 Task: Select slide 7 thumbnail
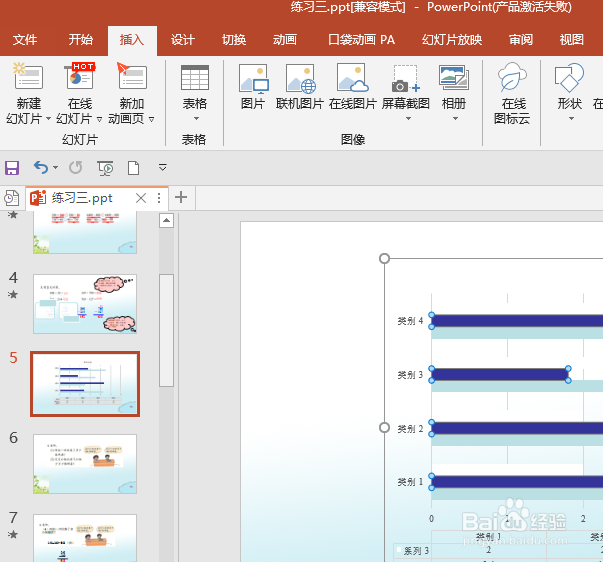(85, 538)
